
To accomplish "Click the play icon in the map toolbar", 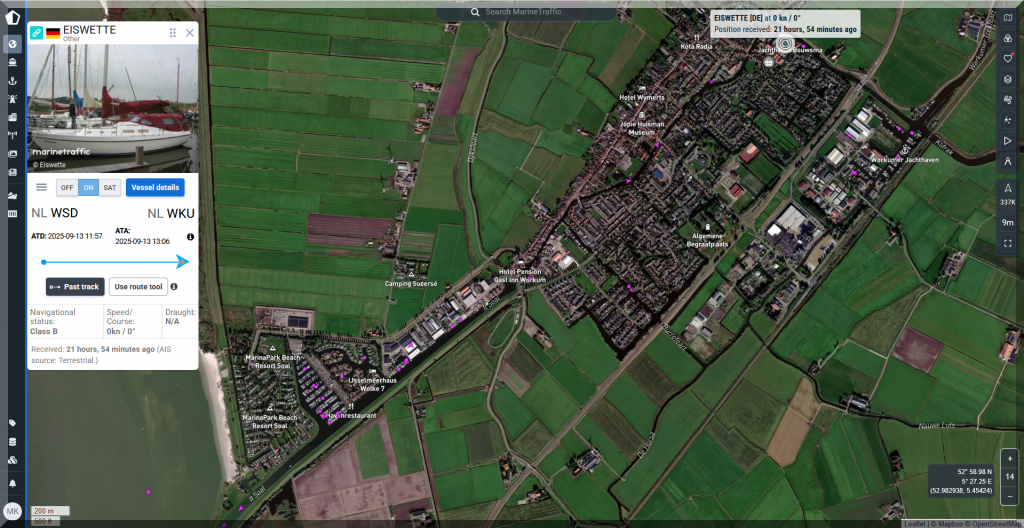I will pos(1007,140).
